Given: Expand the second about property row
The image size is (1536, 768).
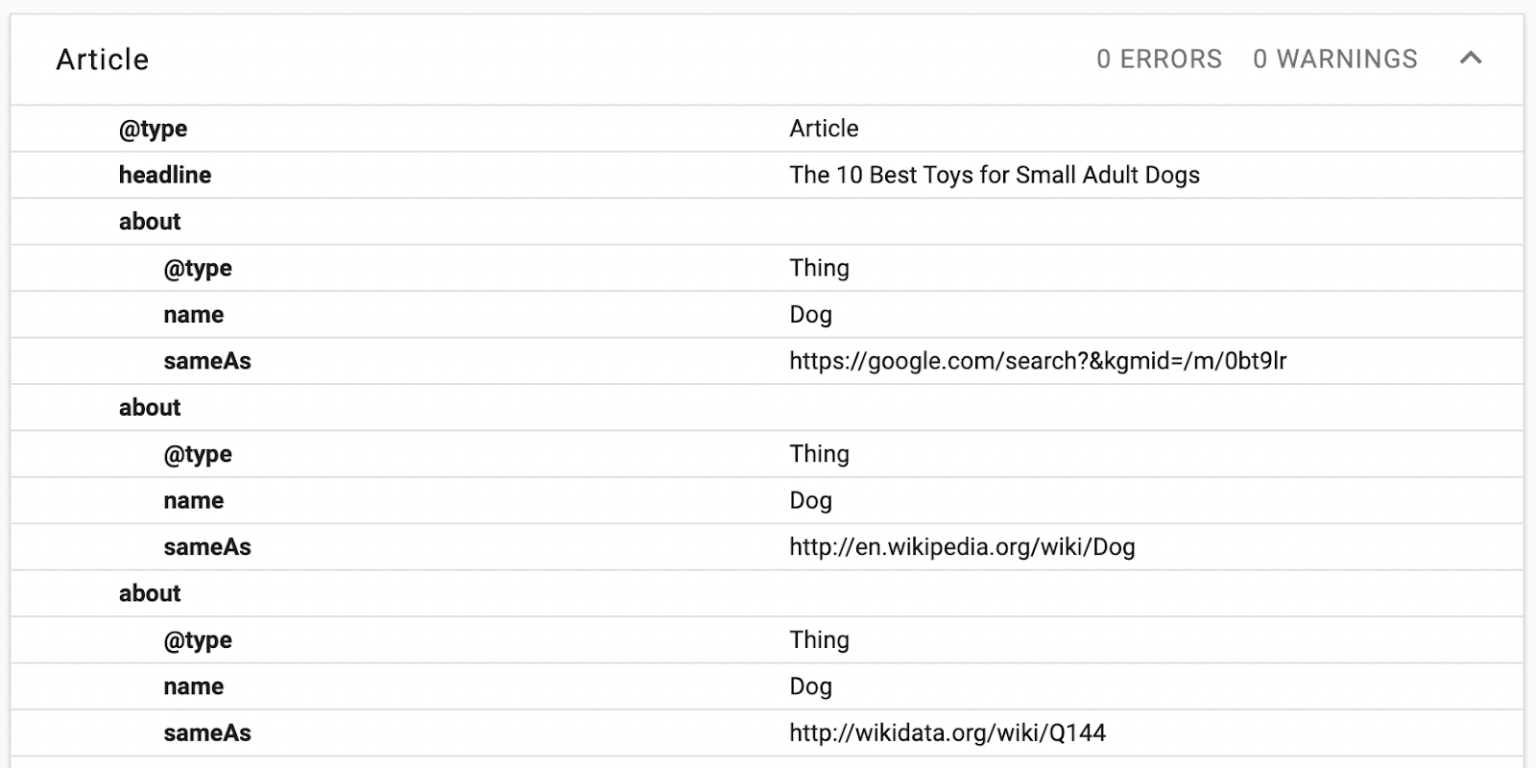Looking at the screenshot, I should (x=149, y=407).
